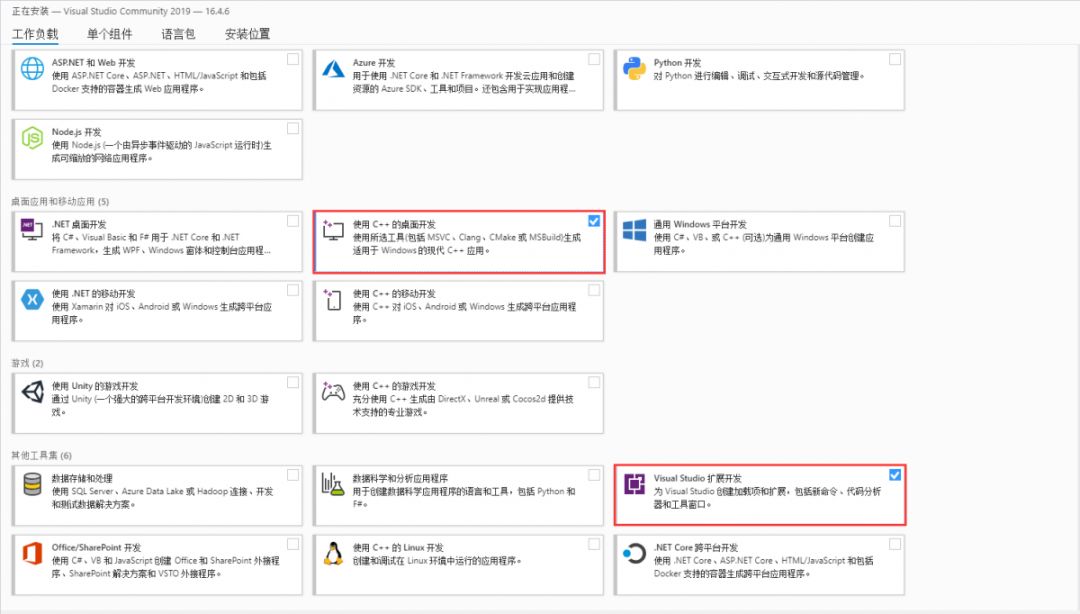Click the '通用 Windows 平台开发' title text

tap(700, 224)
